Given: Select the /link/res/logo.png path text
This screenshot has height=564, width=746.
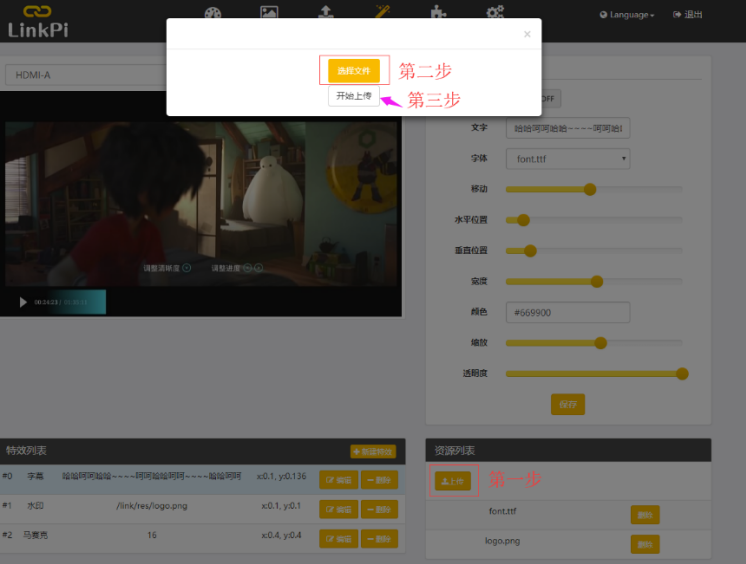Looking at the screenshot, I should click(152, 506).
